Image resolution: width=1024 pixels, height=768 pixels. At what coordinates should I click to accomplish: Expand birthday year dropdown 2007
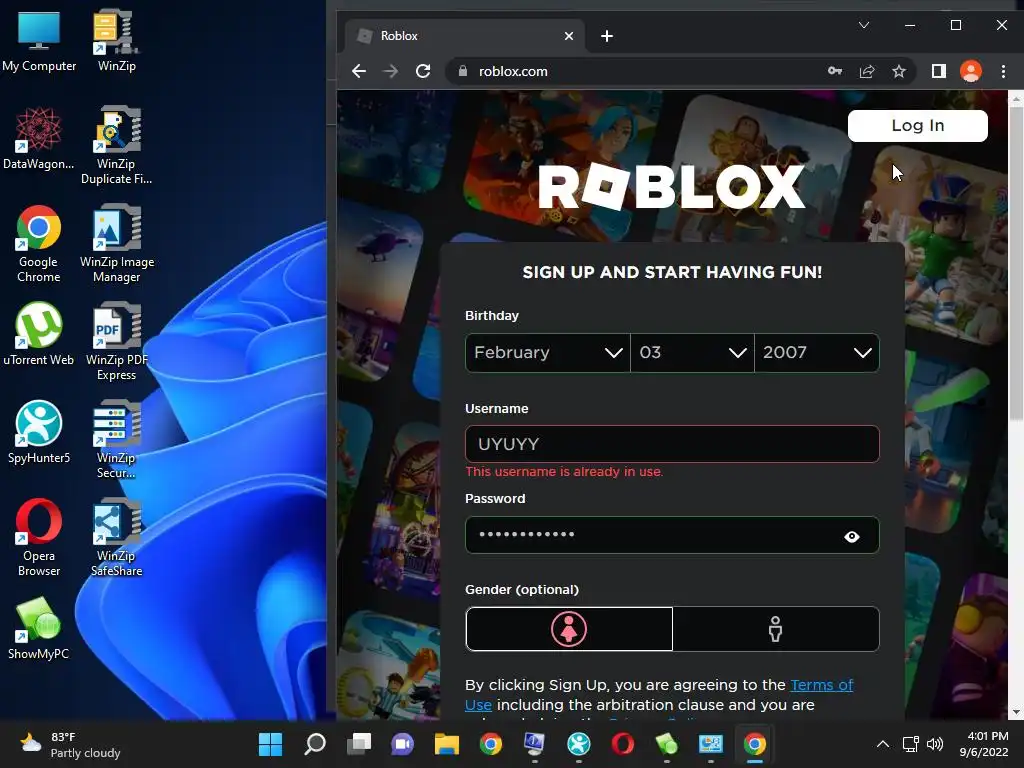pyautogui.click(x=817, y=353)
